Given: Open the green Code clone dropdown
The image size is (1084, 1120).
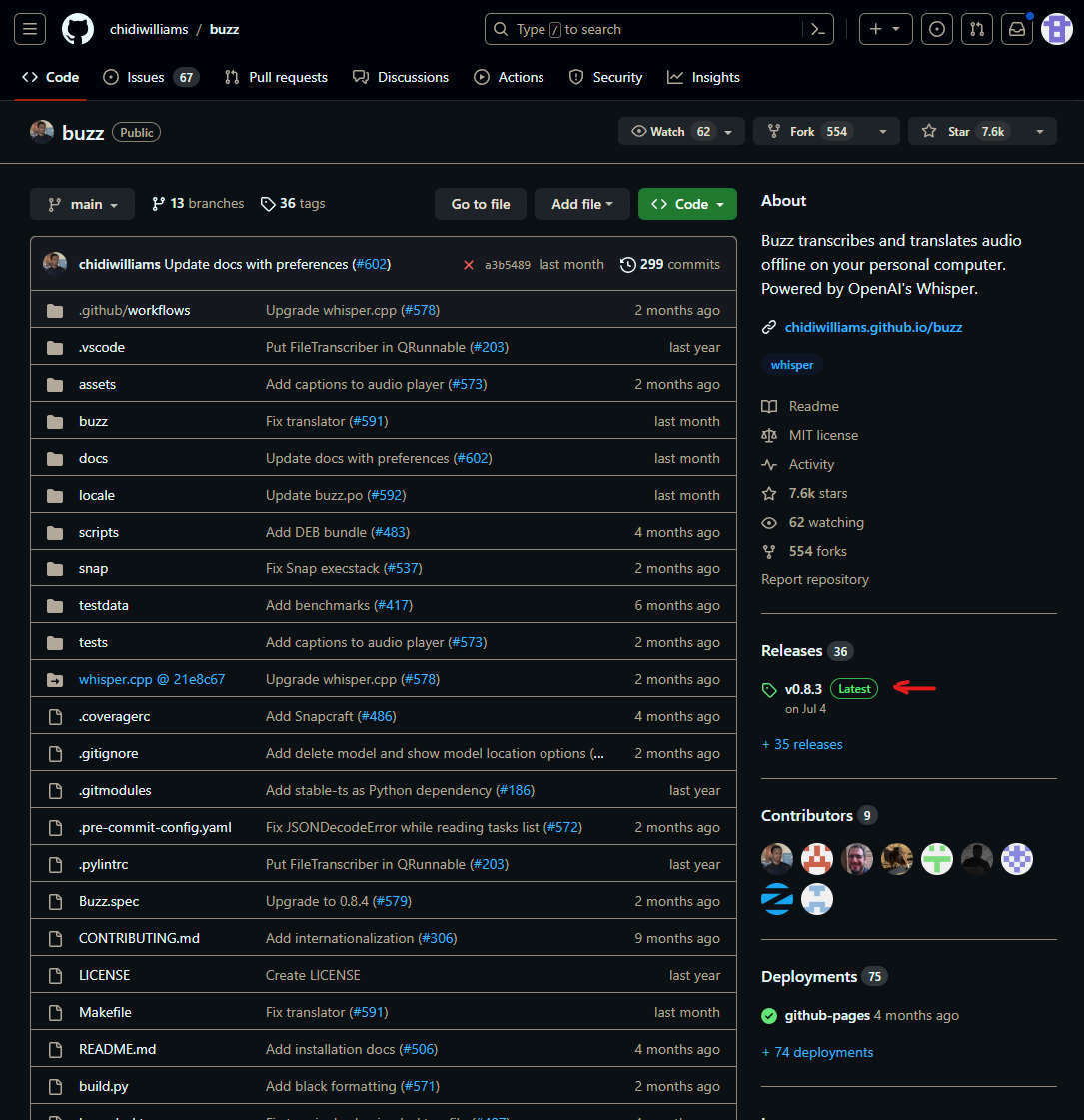Looking at the screenshot, I should (687, 204).
